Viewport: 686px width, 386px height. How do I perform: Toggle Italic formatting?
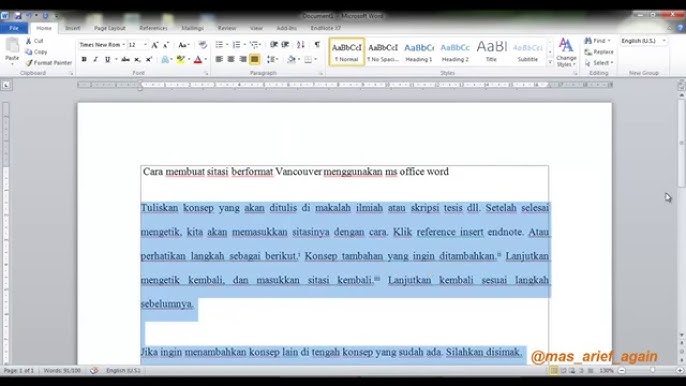(x=95, y=59)
